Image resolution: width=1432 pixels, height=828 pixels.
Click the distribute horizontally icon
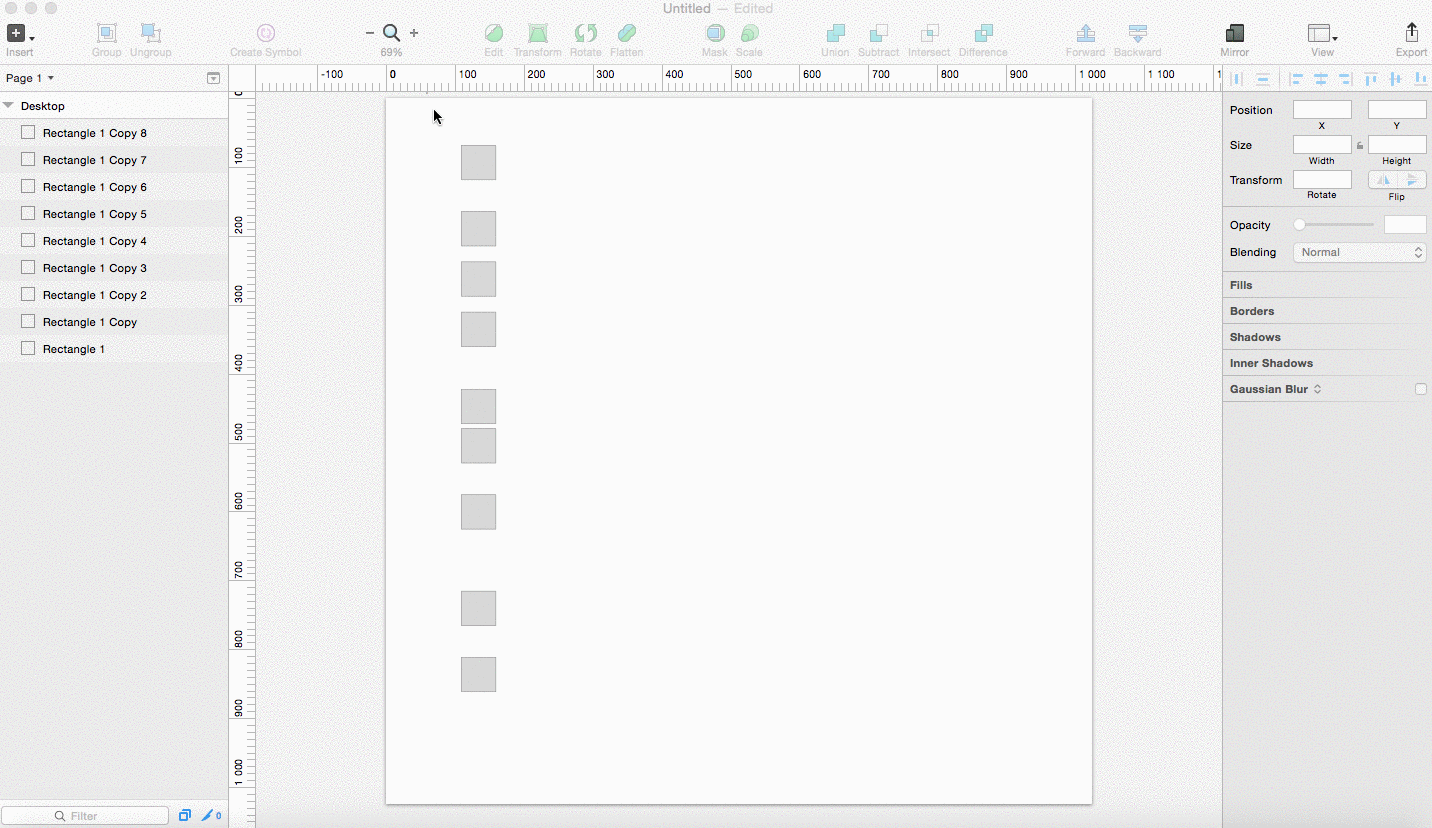click(1237, 79)
